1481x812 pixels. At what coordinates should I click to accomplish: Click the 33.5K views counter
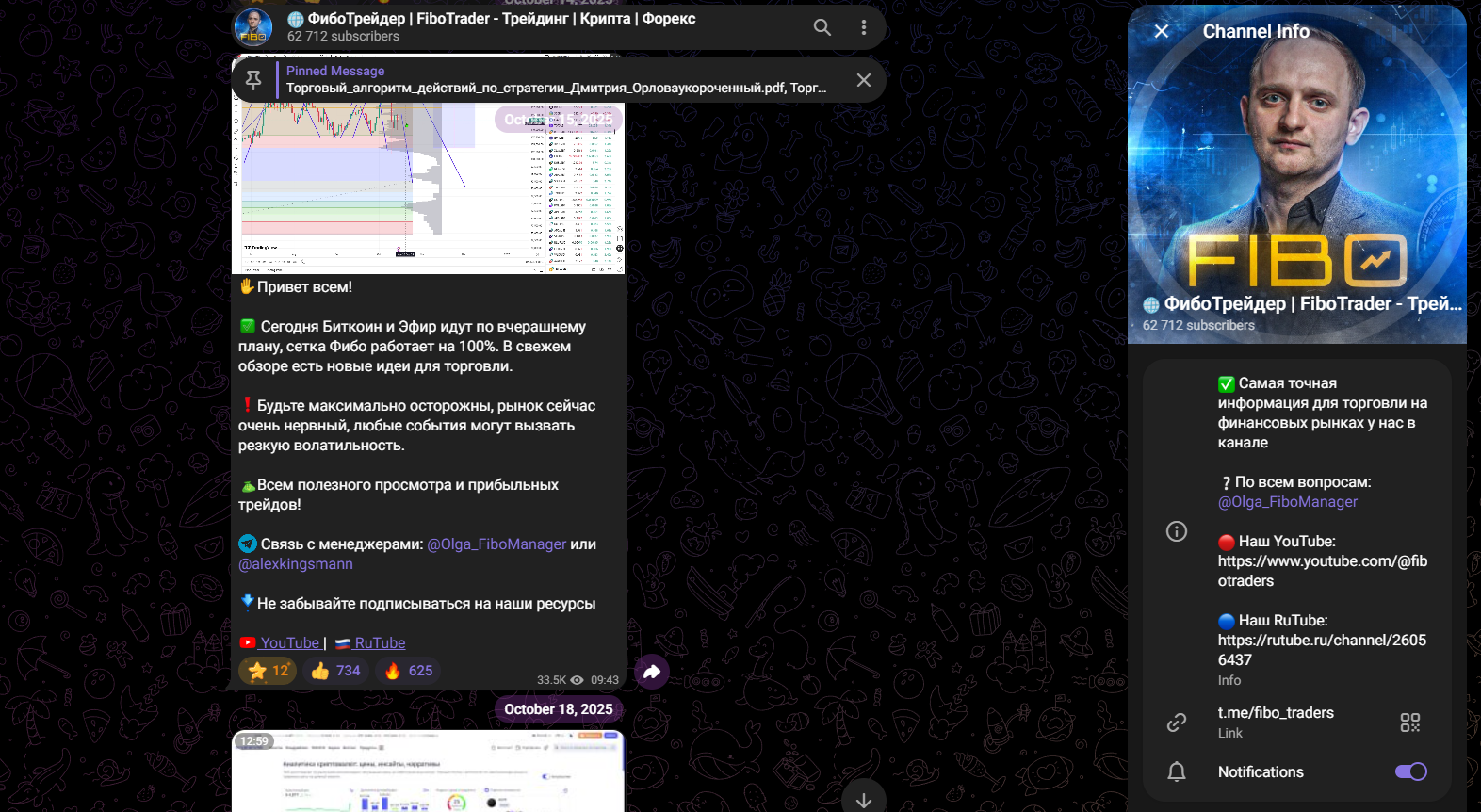pos(560,680)
